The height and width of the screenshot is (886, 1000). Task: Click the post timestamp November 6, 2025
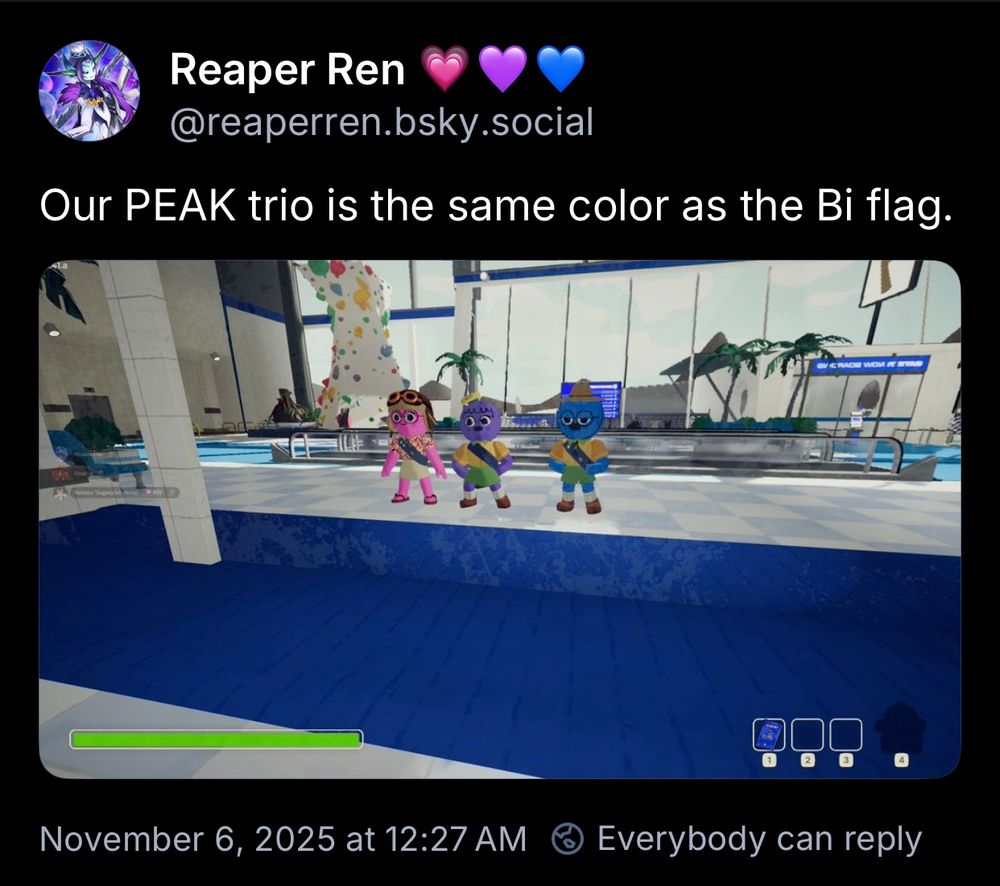click(x=283, y=839)
